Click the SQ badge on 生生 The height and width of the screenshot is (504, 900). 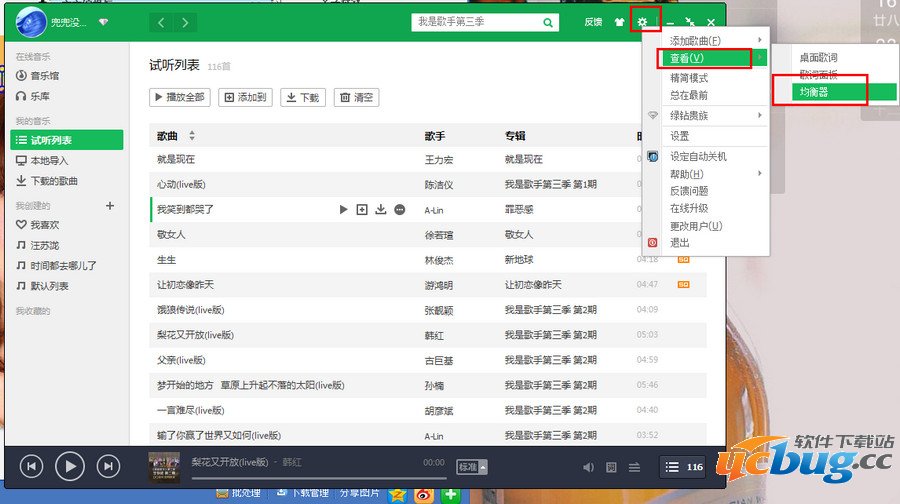click(x=683, y=259)
